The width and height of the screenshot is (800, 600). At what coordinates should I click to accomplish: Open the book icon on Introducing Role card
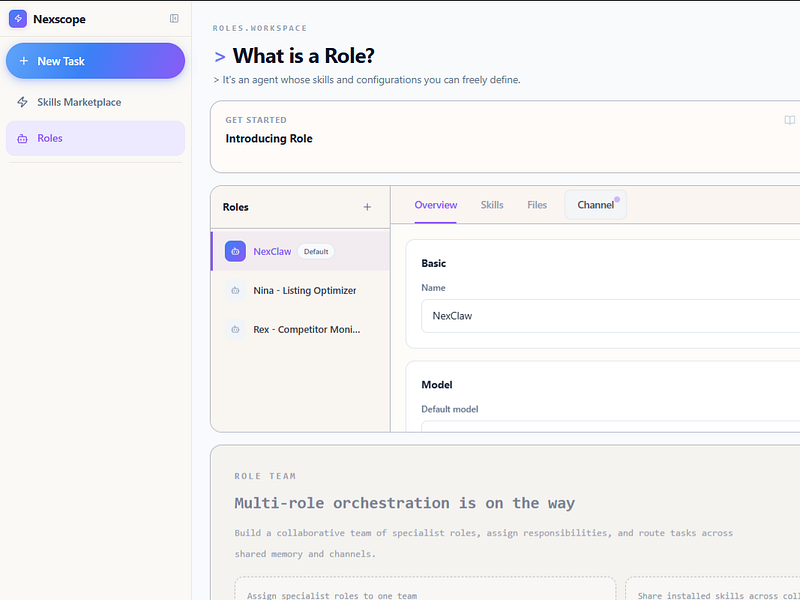[x=789, y=120]
